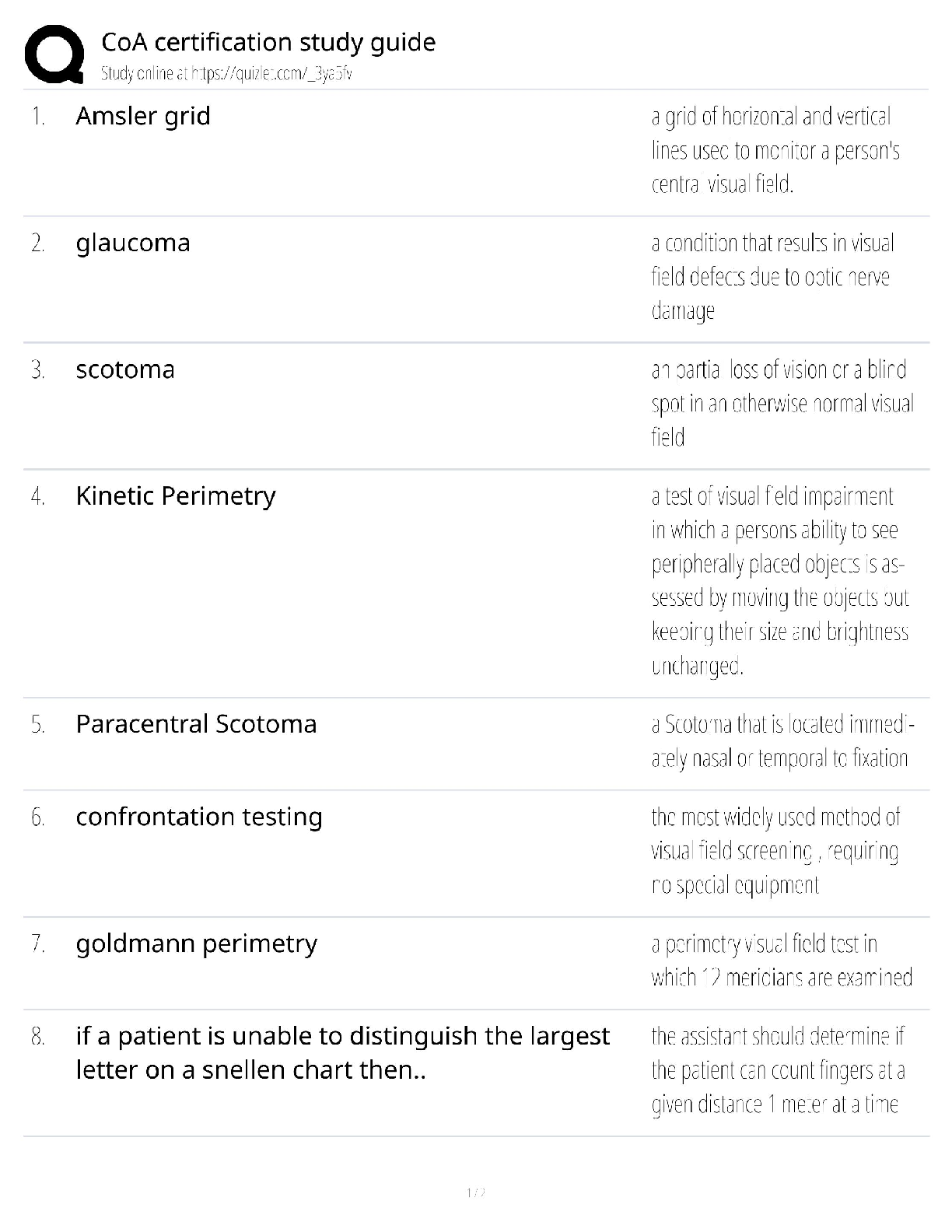Click the scotoma definition about blind spot

[x=782, y=404]
